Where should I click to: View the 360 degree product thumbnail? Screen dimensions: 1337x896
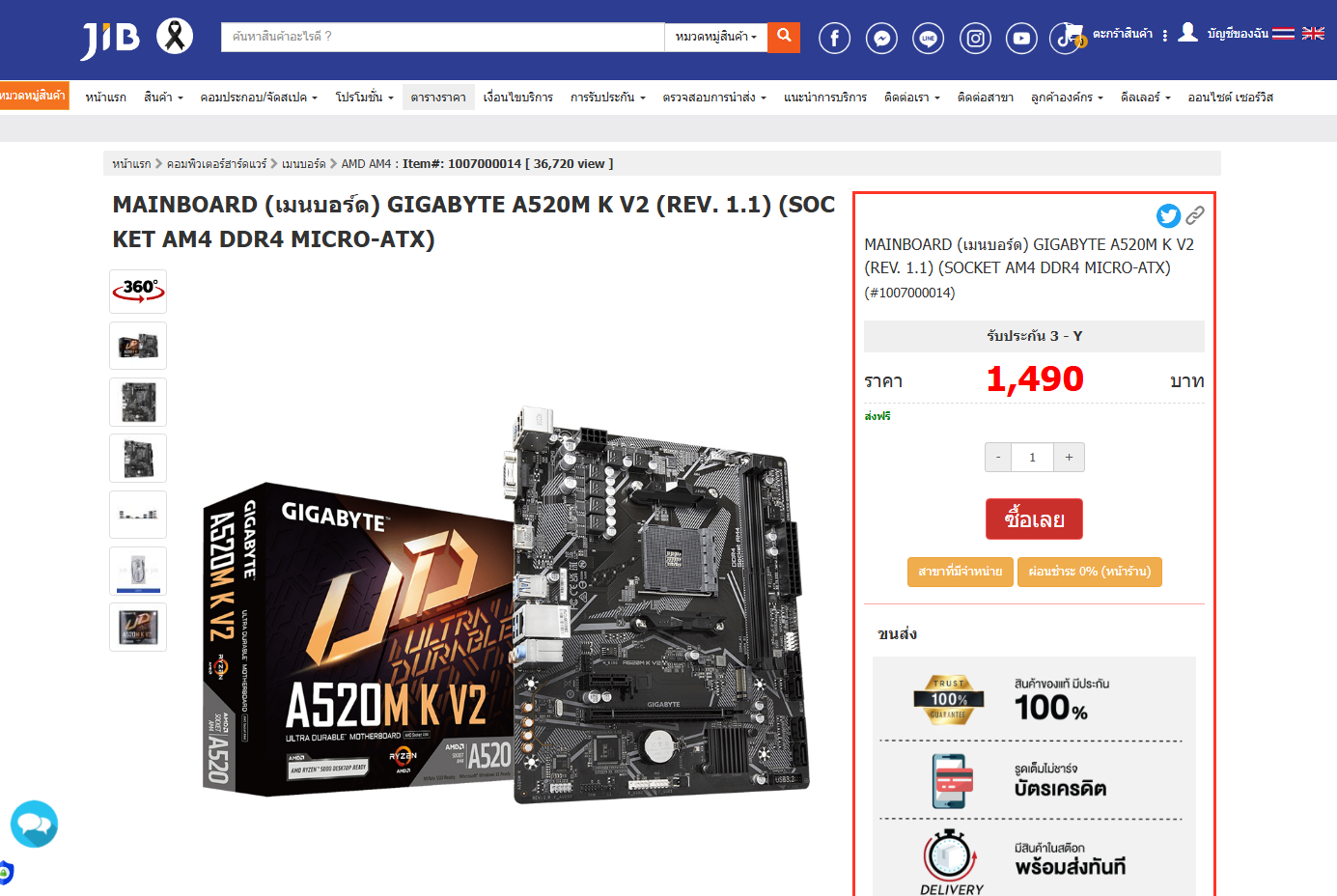coord(138,291)
